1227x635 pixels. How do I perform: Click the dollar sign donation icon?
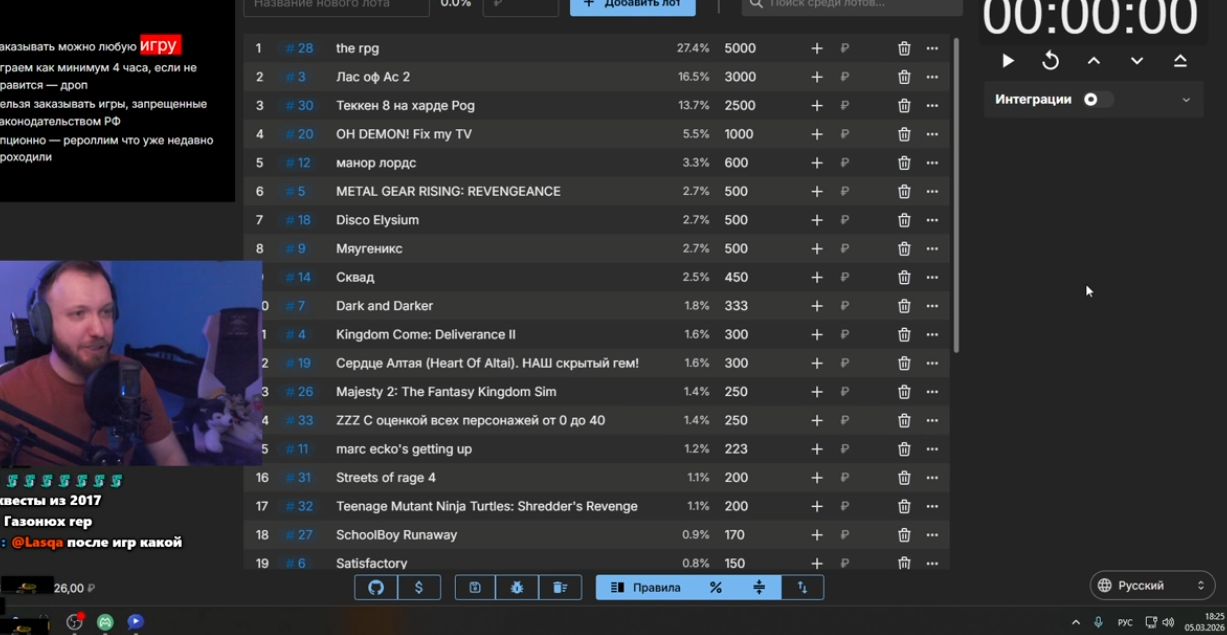pos(419,587)
